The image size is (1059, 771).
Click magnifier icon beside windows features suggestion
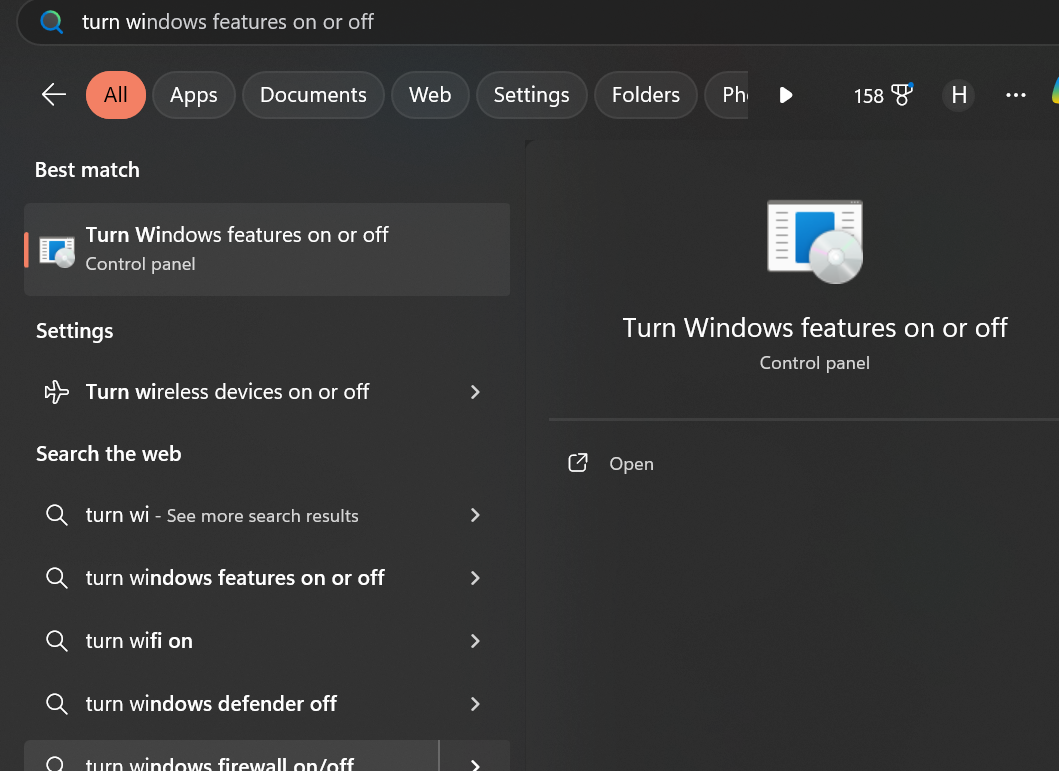point(57,578)
